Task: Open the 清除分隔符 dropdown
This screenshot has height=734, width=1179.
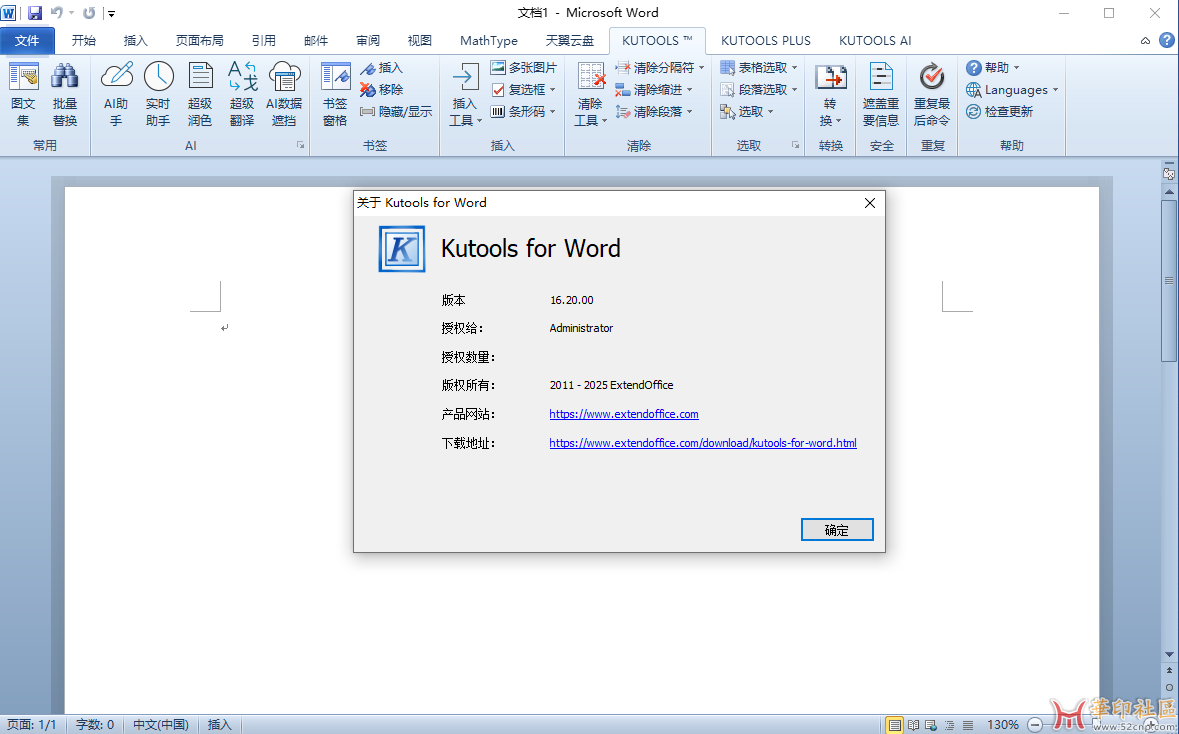Action: click(x=659, y=68)
